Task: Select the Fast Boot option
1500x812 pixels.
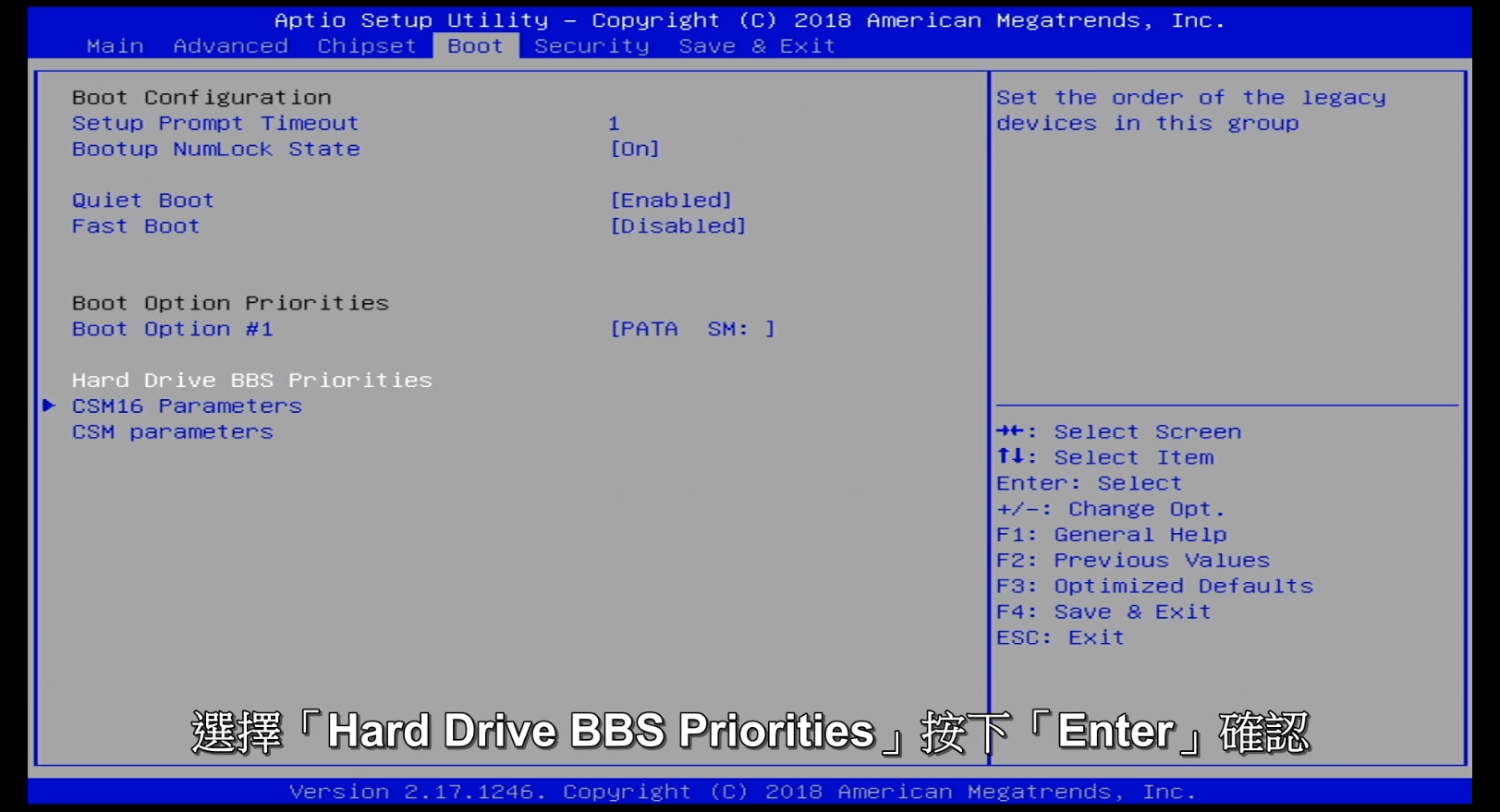Action: coord(136,226)
